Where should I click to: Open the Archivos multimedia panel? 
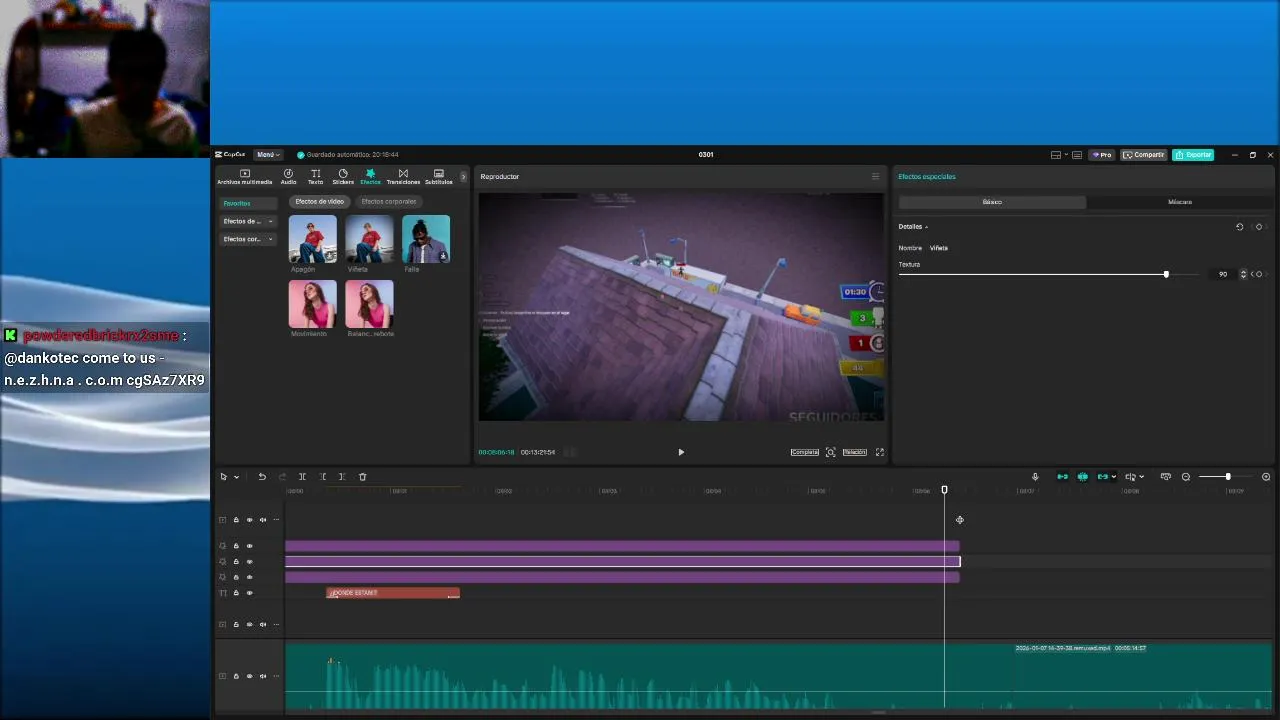tap(244, 177)
